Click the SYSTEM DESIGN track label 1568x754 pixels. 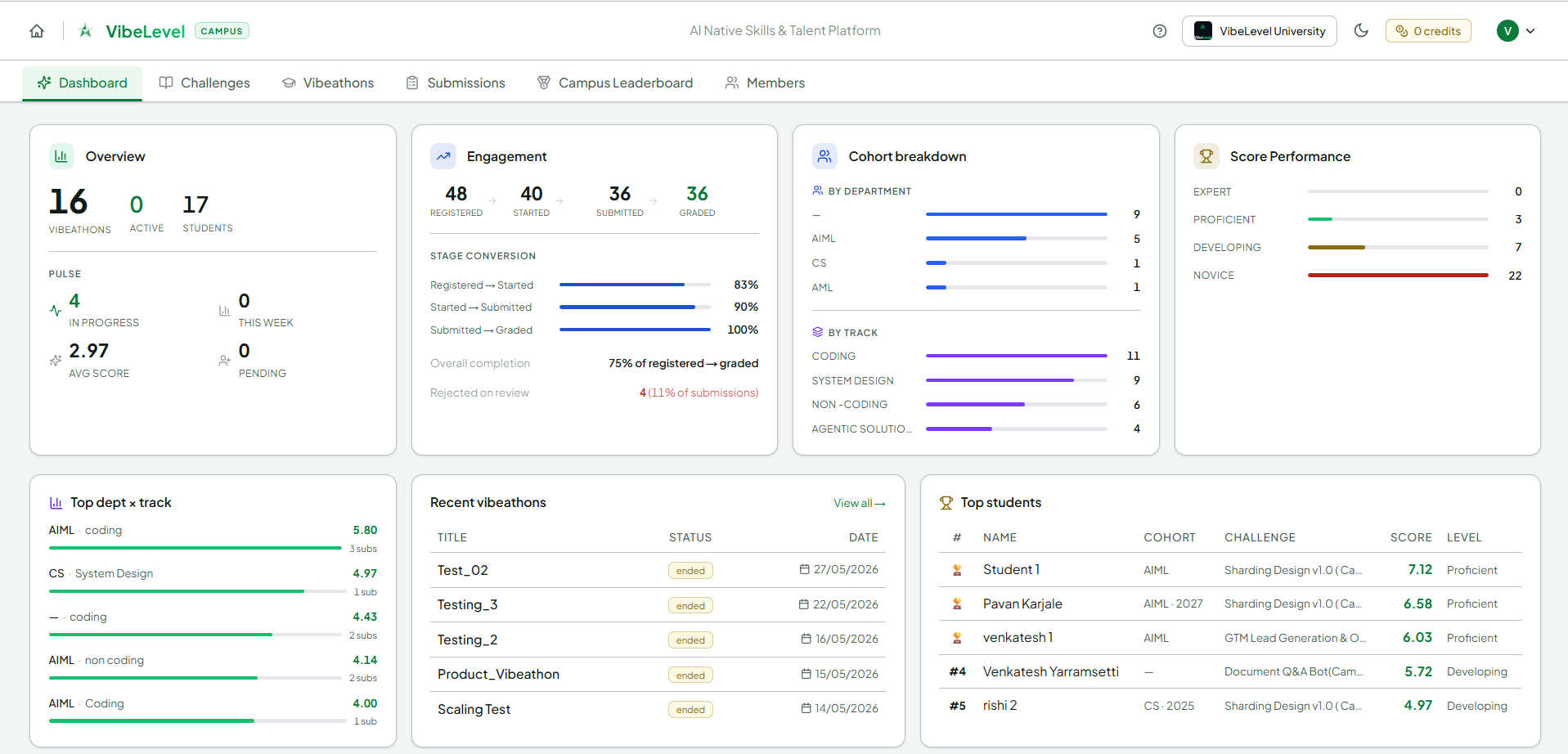[x=852, y=380]
